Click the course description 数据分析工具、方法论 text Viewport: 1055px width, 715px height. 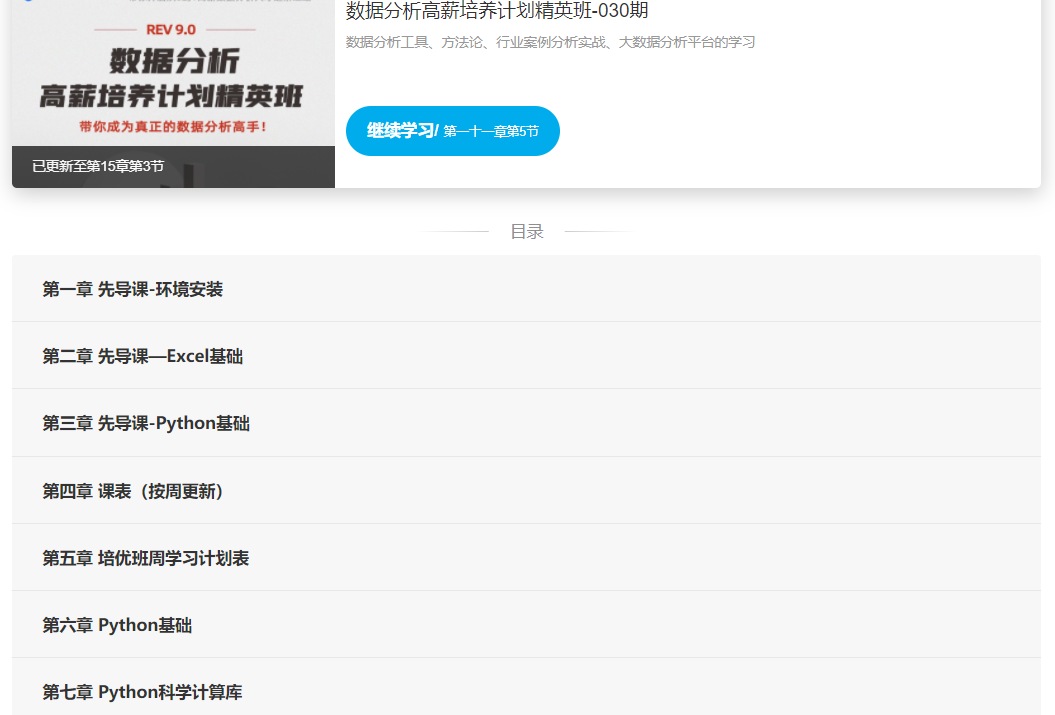pyautogui.click(x=550, y=42)
